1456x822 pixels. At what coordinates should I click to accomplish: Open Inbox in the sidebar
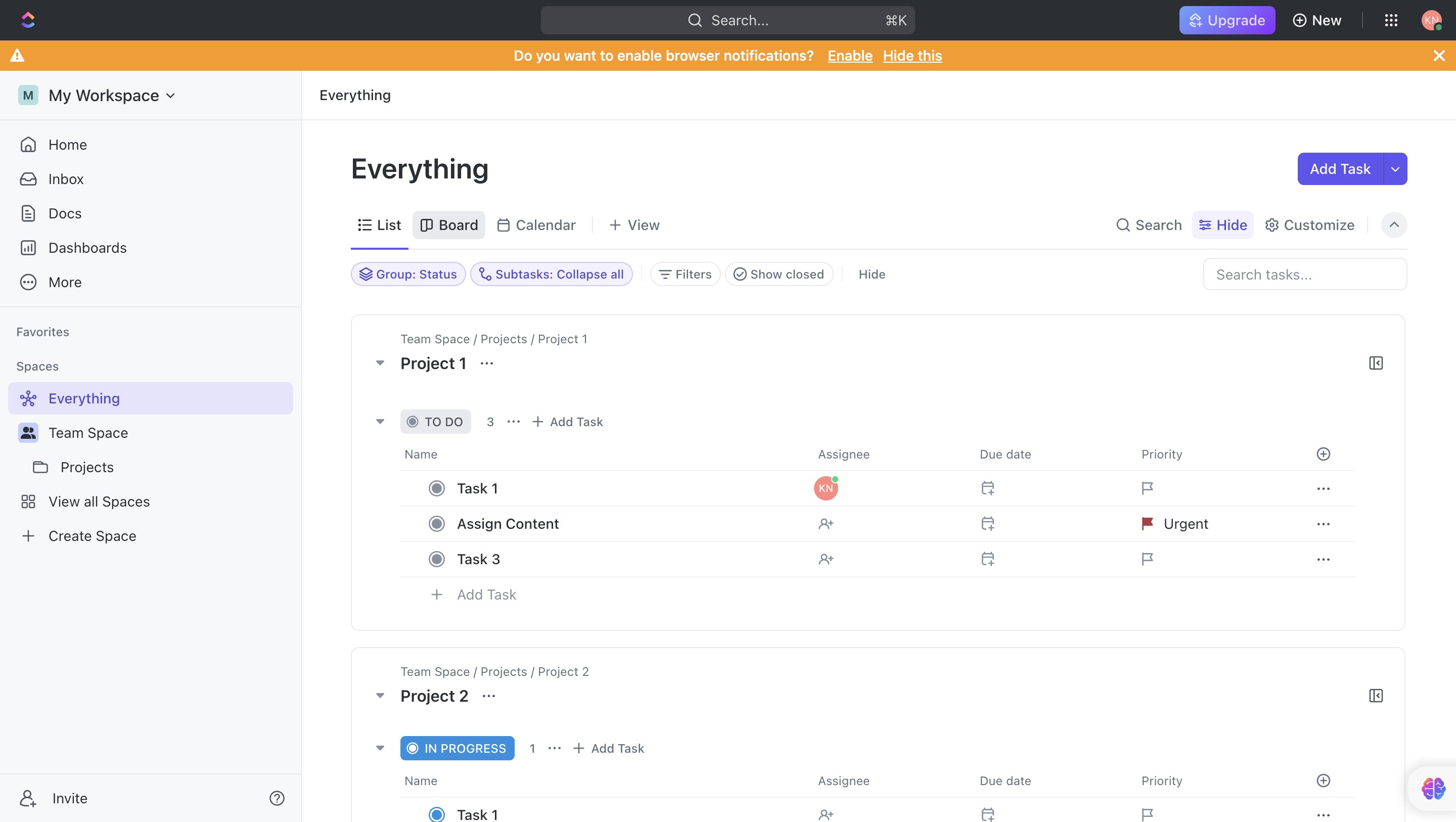(66, 179)
